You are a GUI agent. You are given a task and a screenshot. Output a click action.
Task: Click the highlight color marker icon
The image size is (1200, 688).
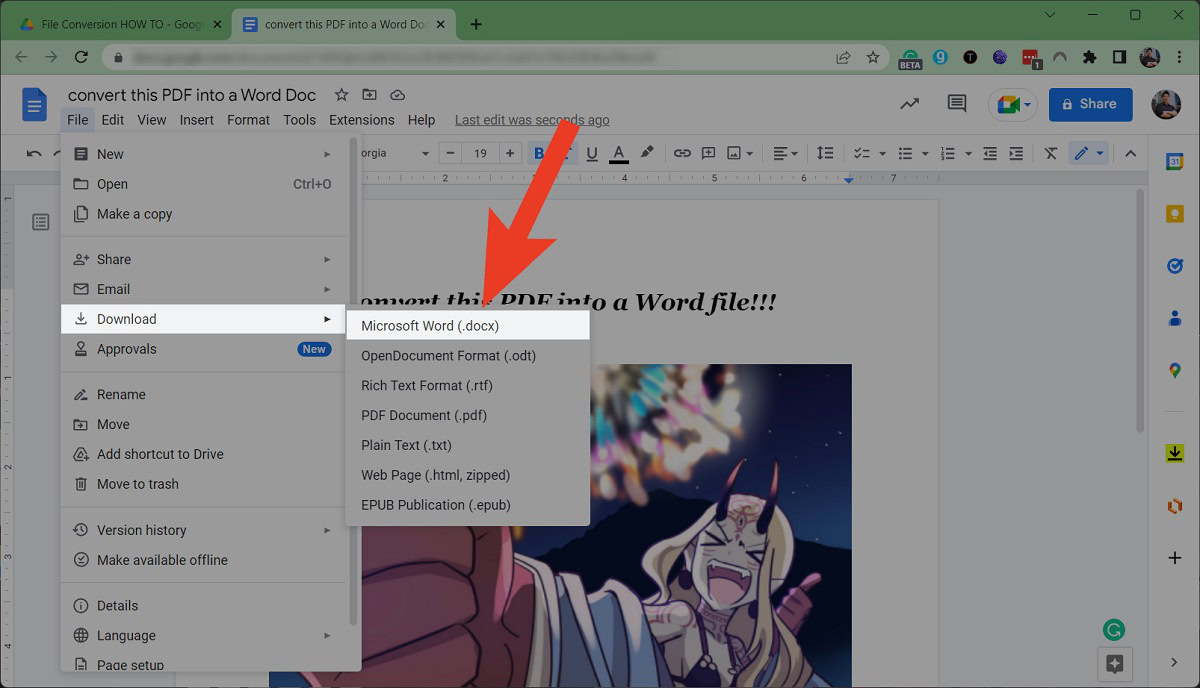(647, 153)
